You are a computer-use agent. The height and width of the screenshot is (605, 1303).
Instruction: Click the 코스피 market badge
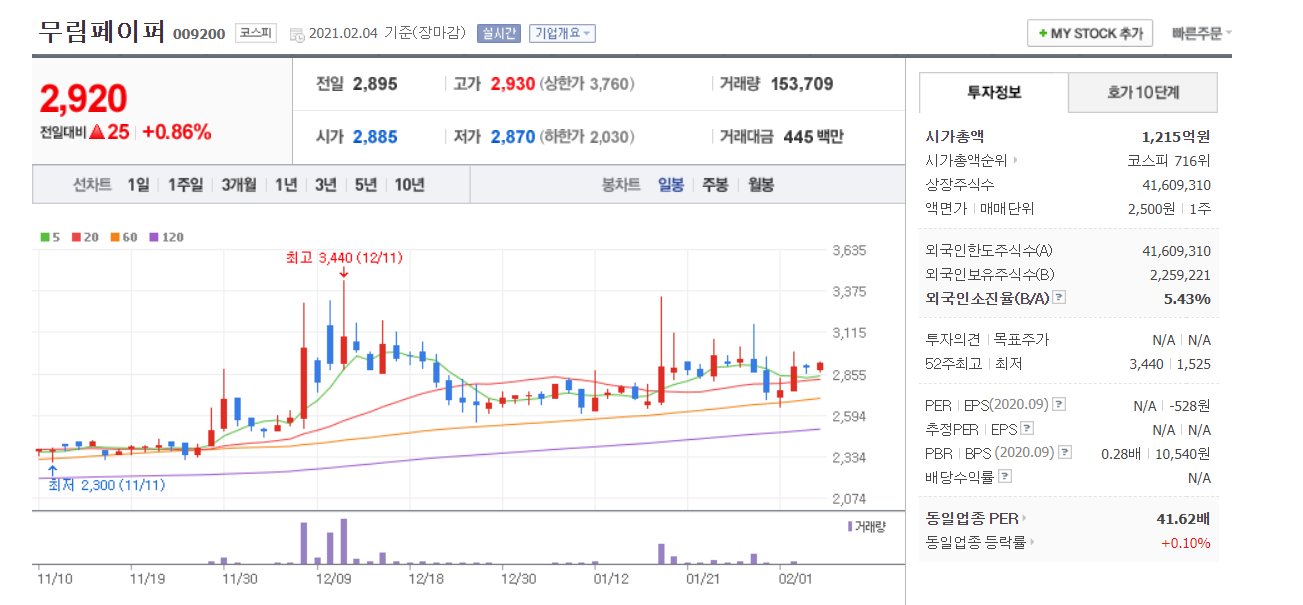257,33
